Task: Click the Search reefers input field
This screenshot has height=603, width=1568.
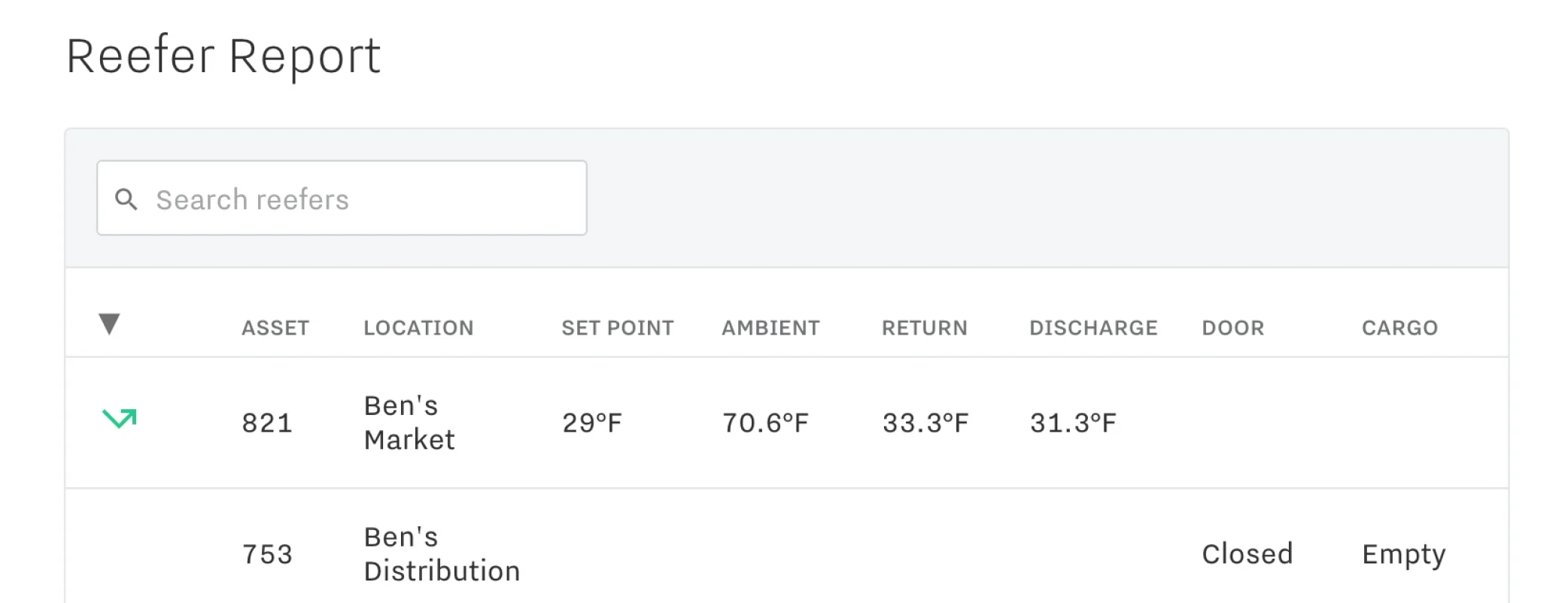Action: tap(342, 198)
